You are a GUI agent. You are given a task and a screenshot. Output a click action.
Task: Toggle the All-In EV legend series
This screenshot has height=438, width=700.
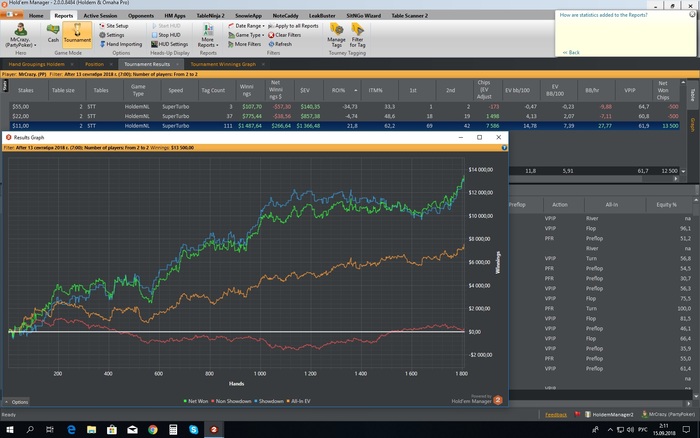(298, 401)
